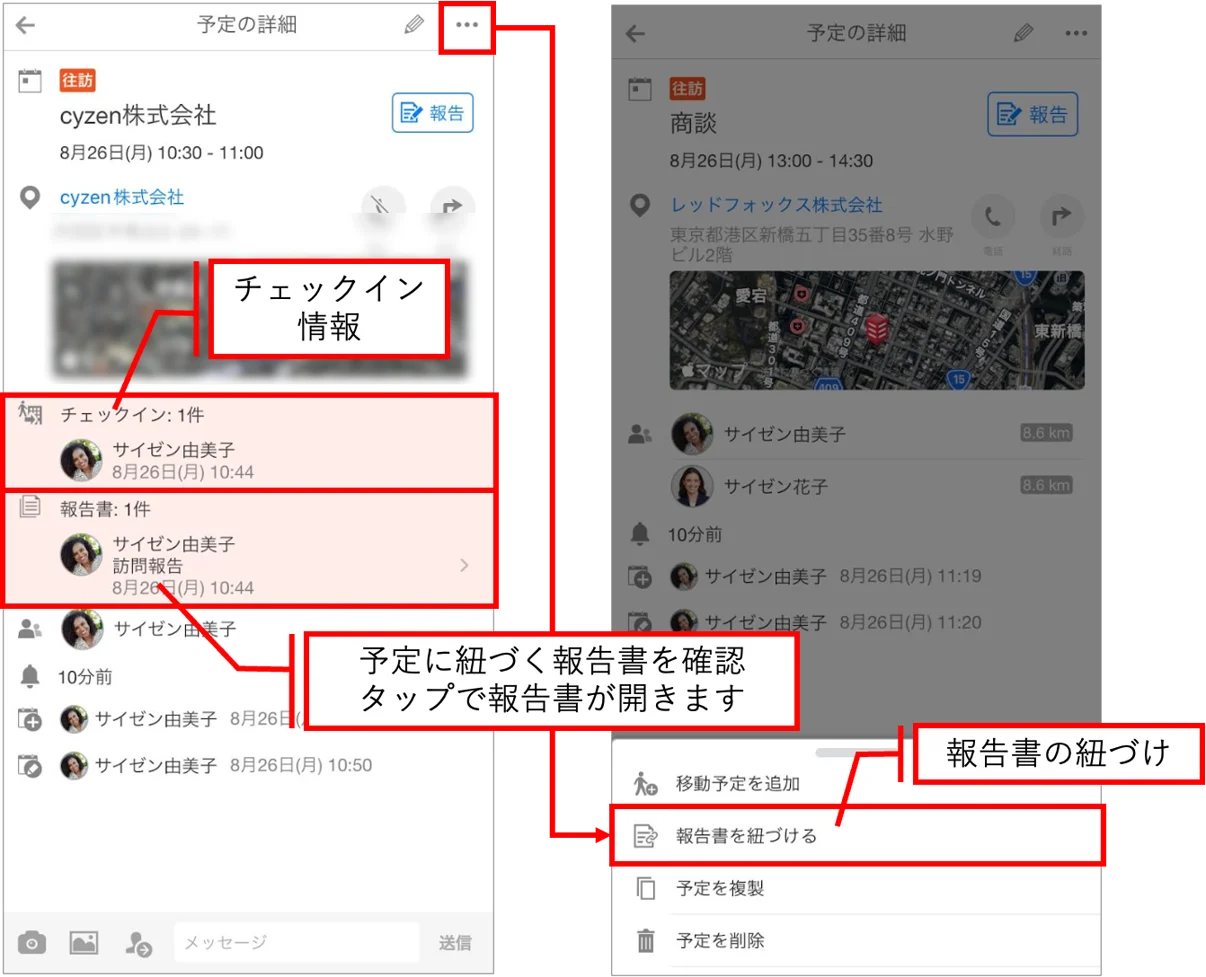Screen dimensions: 1206x977
Task: Open the pencil edit icon on left screen
Action: tap(414, 26)
